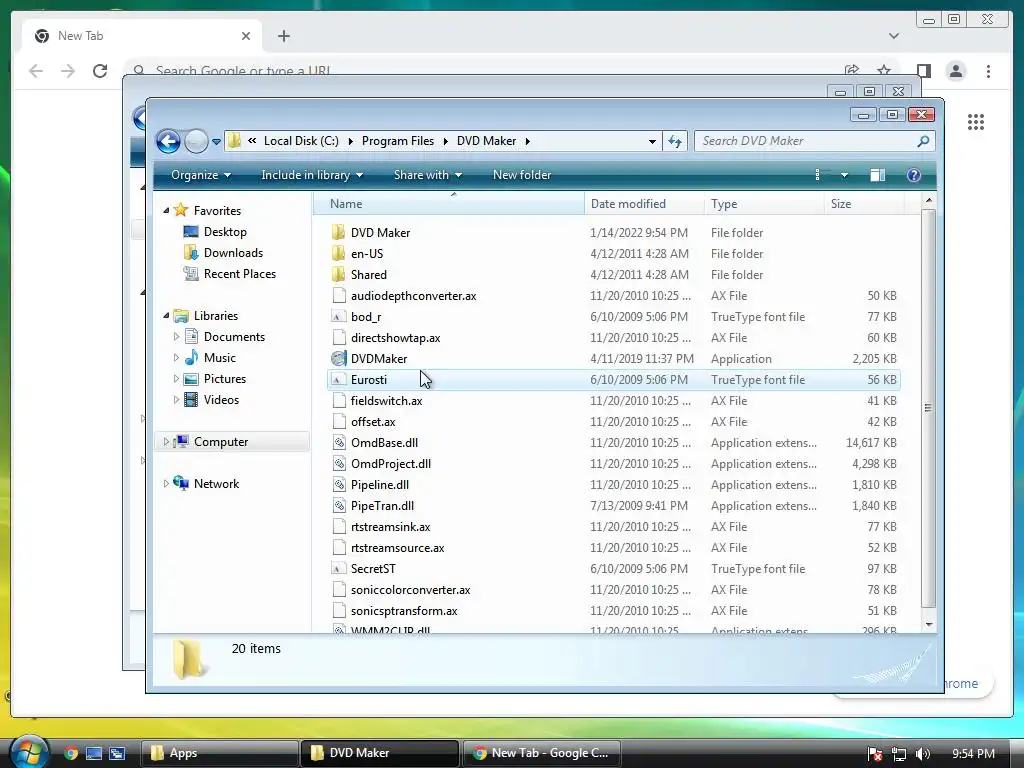Select the Videos library icon

191,400
